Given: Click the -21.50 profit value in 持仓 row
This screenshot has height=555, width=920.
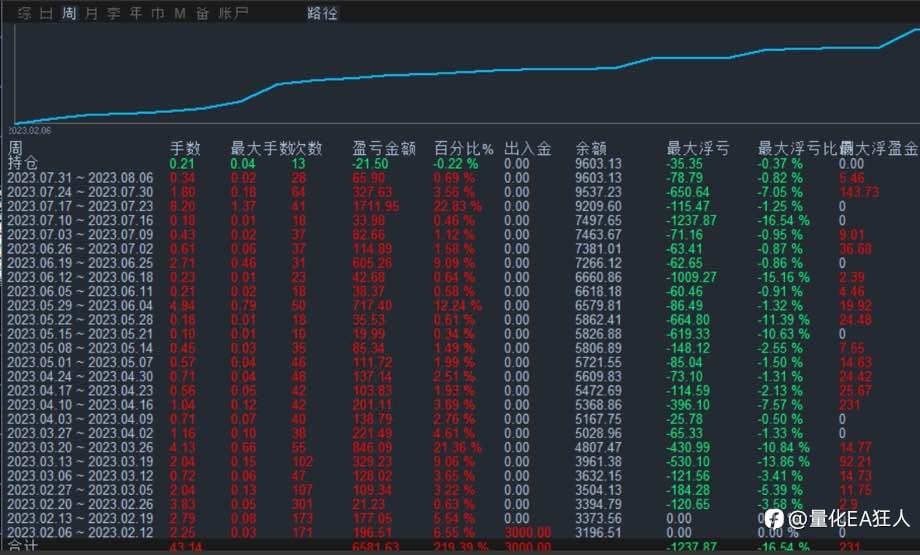Looking at the screenshot, I should pos(370,164).
